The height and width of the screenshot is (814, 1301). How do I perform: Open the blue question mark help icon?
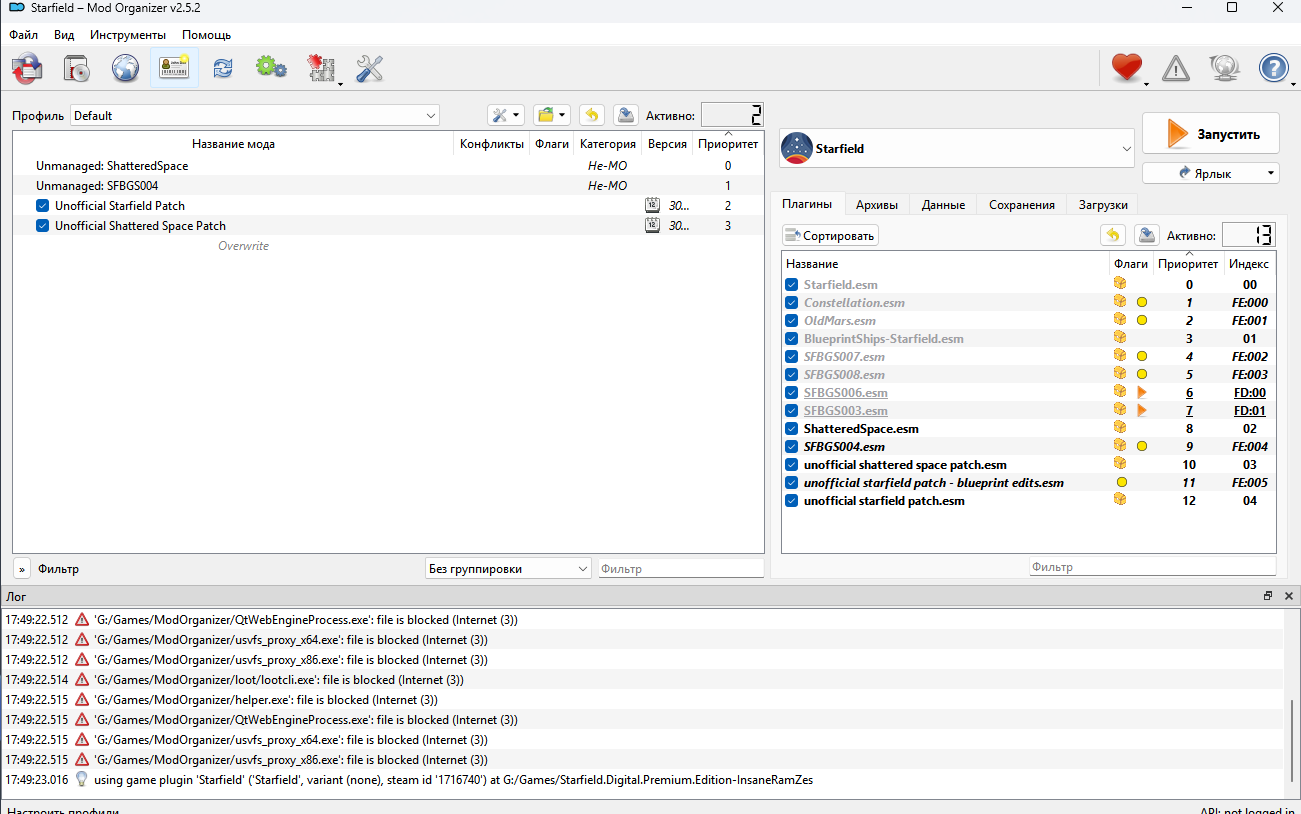(1273, 68)
